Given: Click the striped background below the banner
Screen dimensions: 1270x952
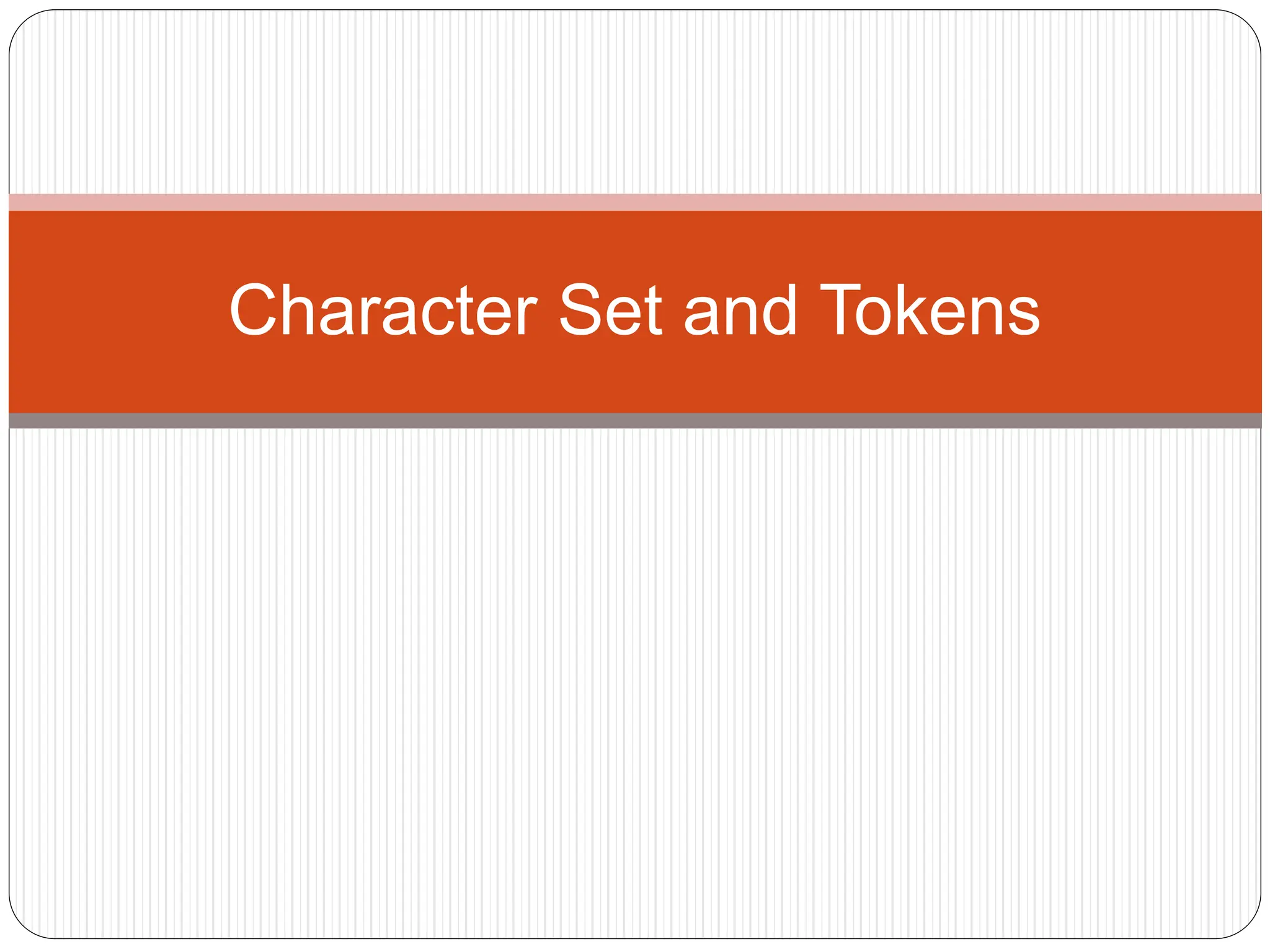Looking at the screenshot, I should 635,682.
